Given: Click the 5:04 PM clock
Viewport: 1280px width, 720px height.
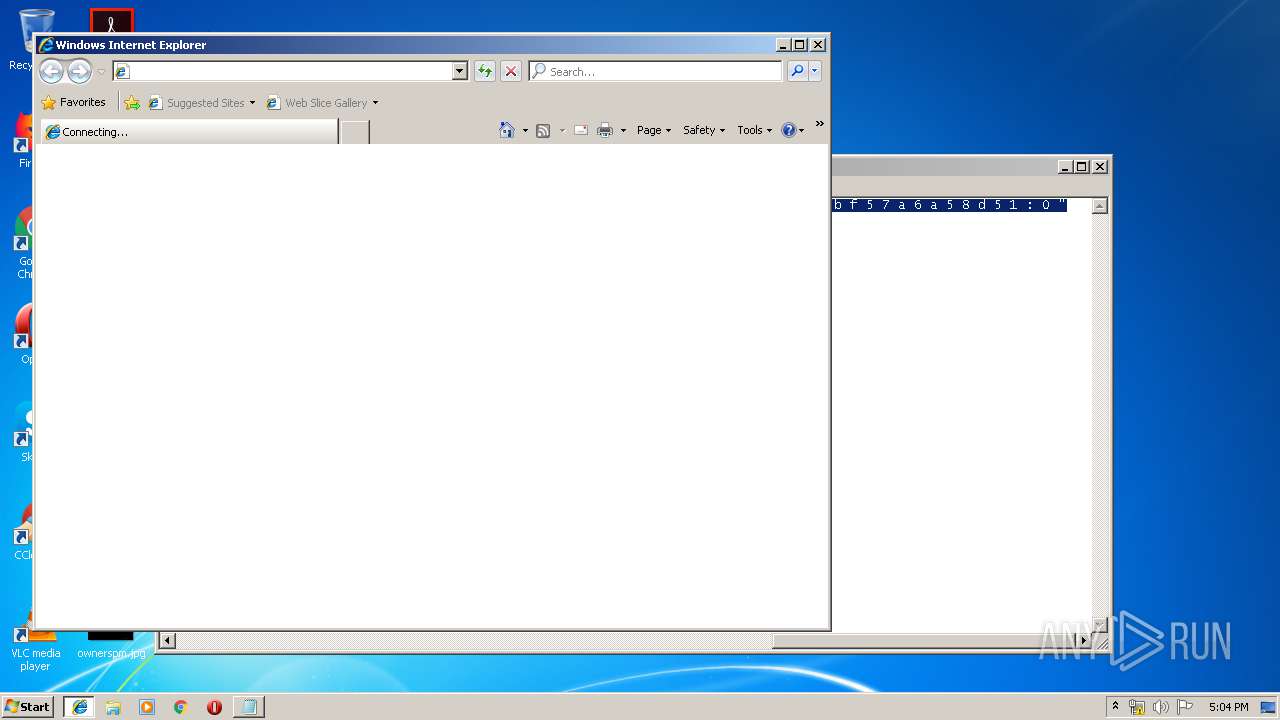Looking at the screenshot, I should coord(1228,707).
